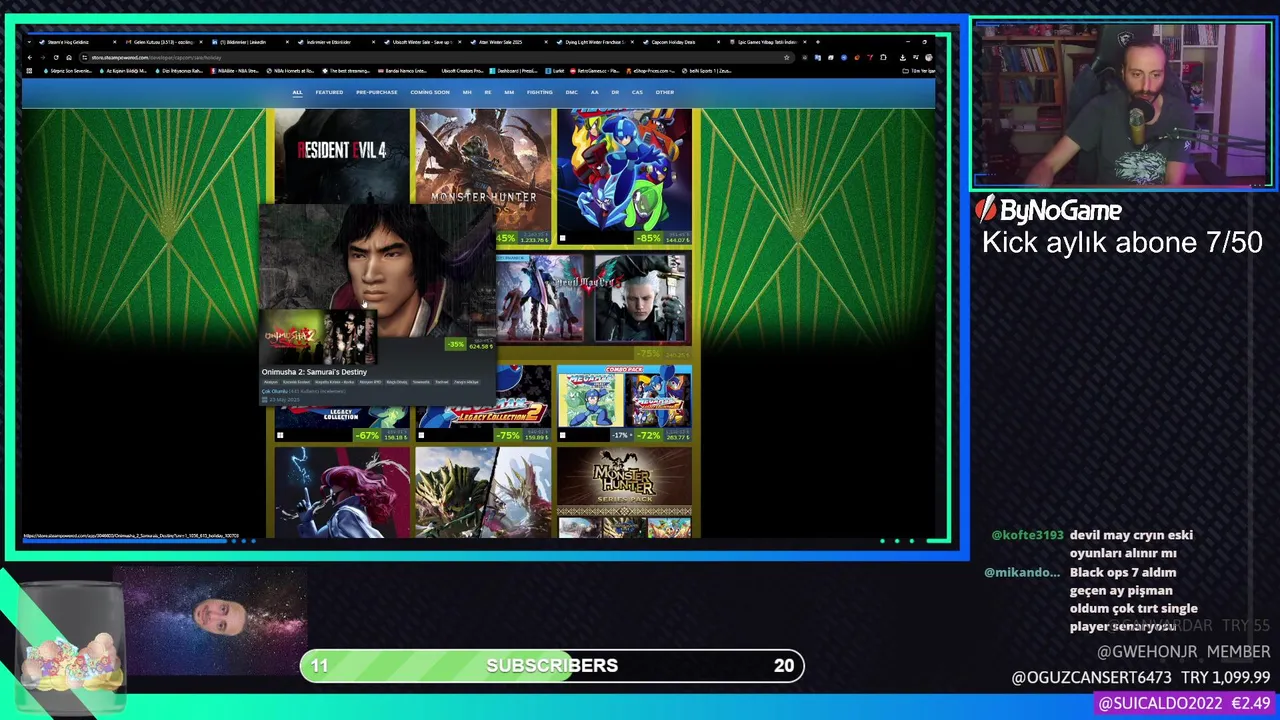This screenshot has width=1280, height=720.
Task: Open the MH category filter
Action: tap(467, 92)
